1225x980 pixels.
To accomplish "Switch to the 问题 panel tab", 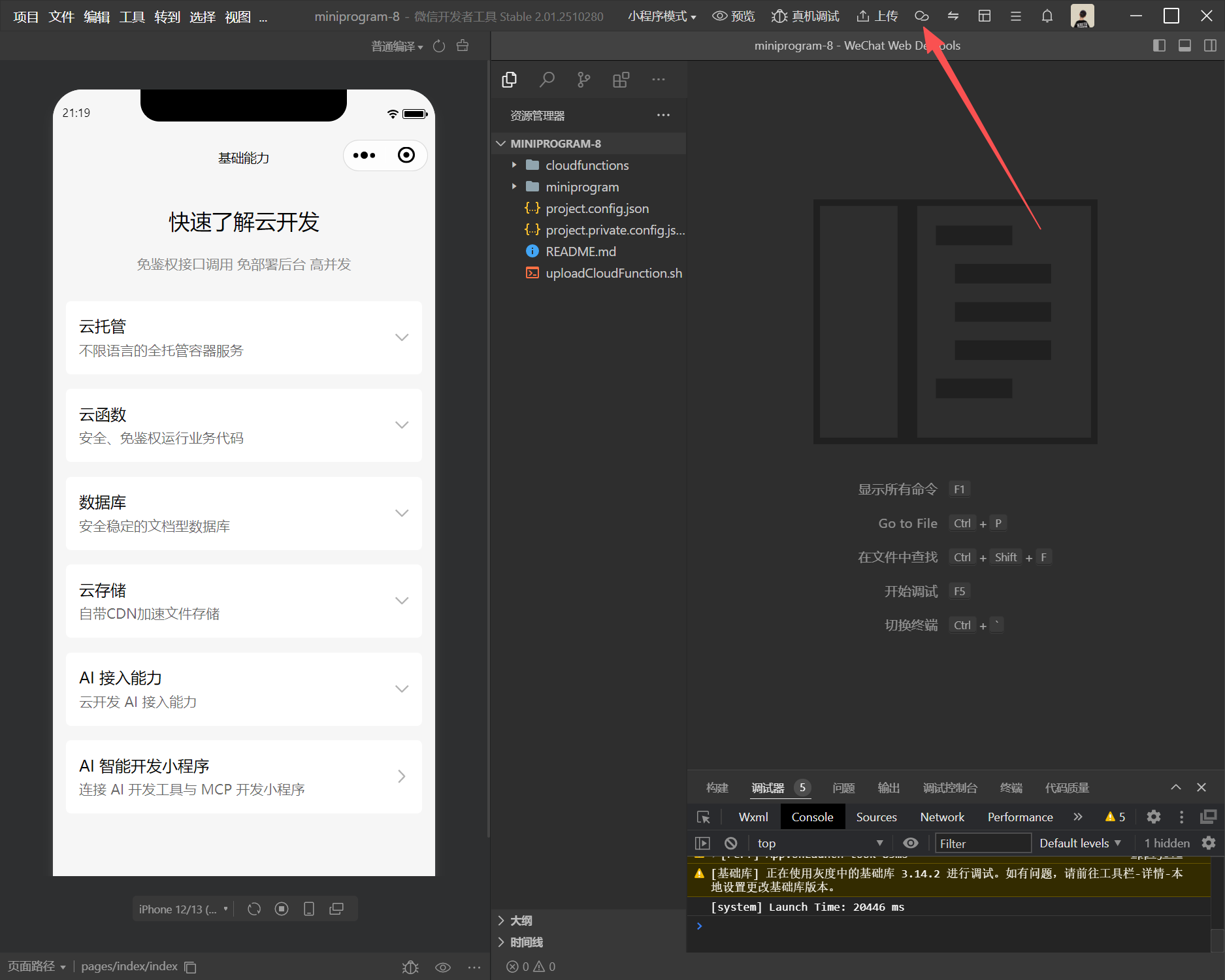I will (843, 788).
